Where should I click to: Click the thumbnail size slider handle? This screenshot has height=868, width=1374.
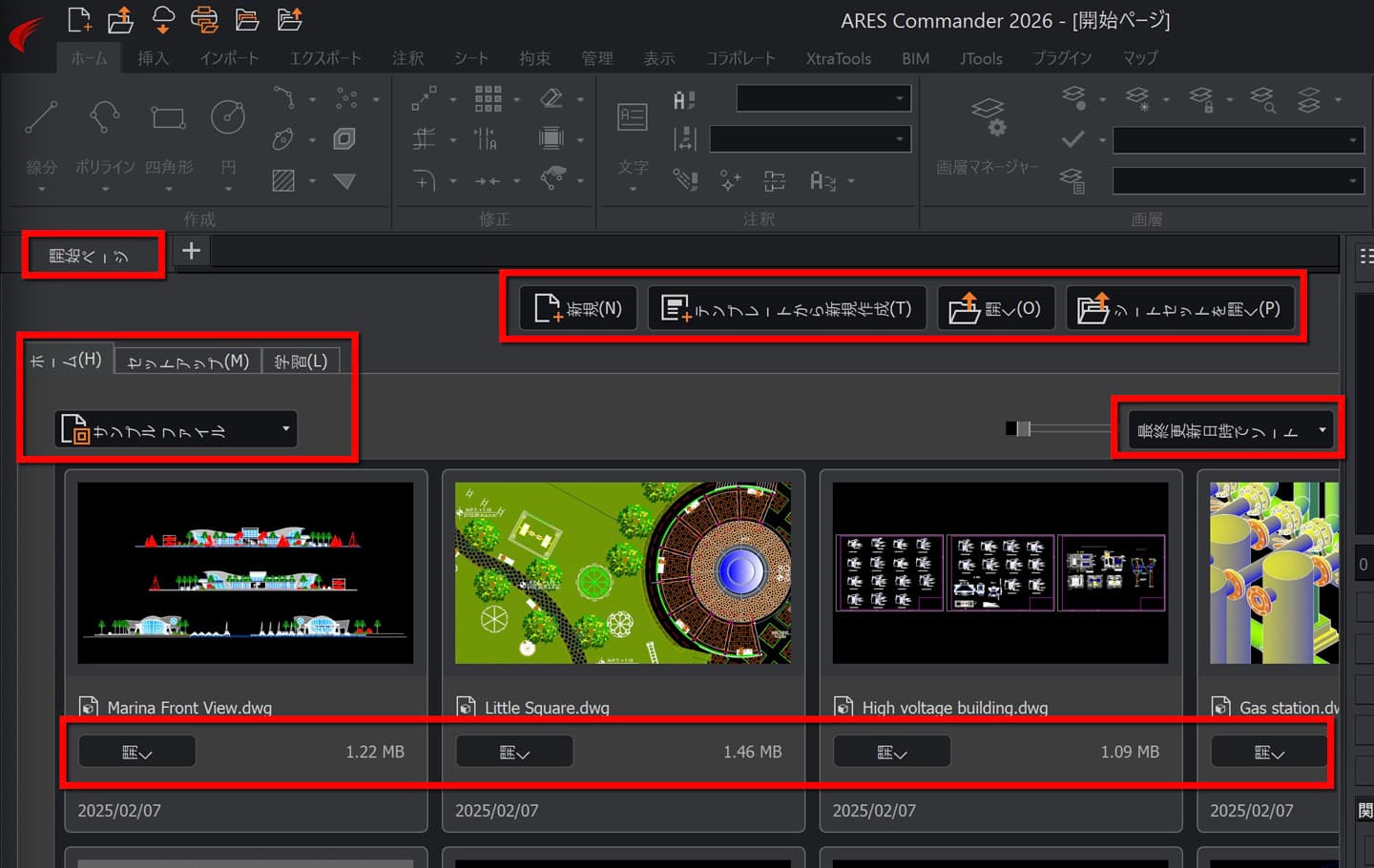[x=1024, y=429]
